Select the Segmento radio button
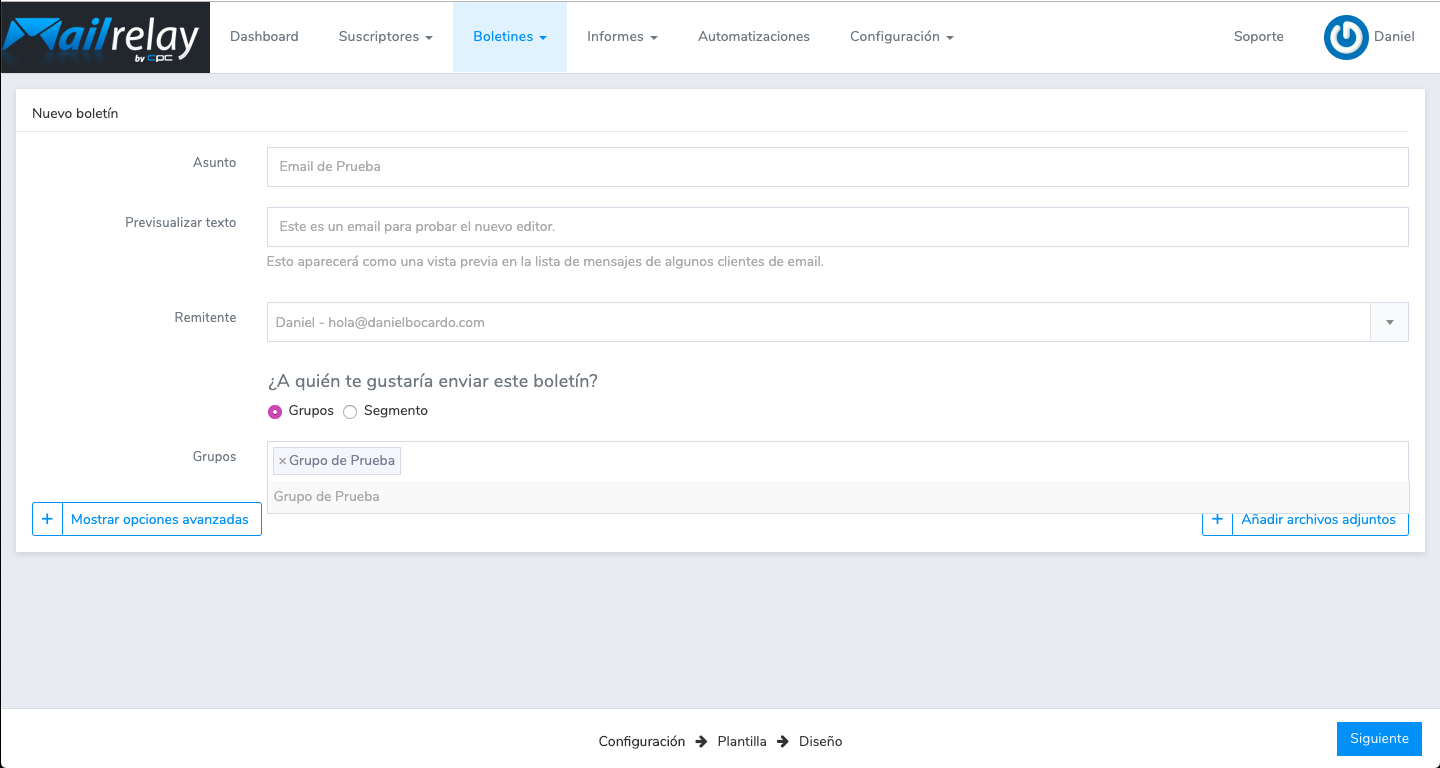This screenshot has height=768, width=1440. (350, 412)
